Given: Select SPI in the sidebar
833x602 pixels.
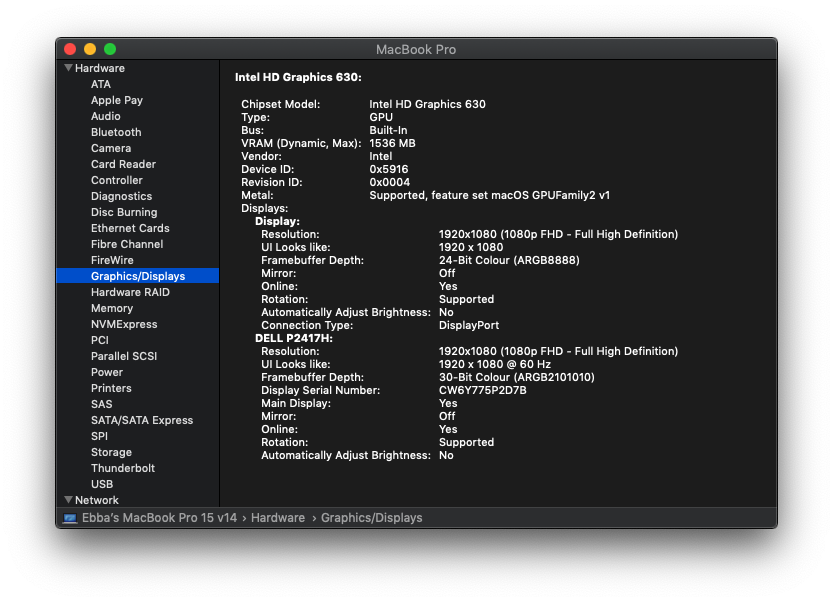Looking at the screenshot, I should [x=99, y=436].
